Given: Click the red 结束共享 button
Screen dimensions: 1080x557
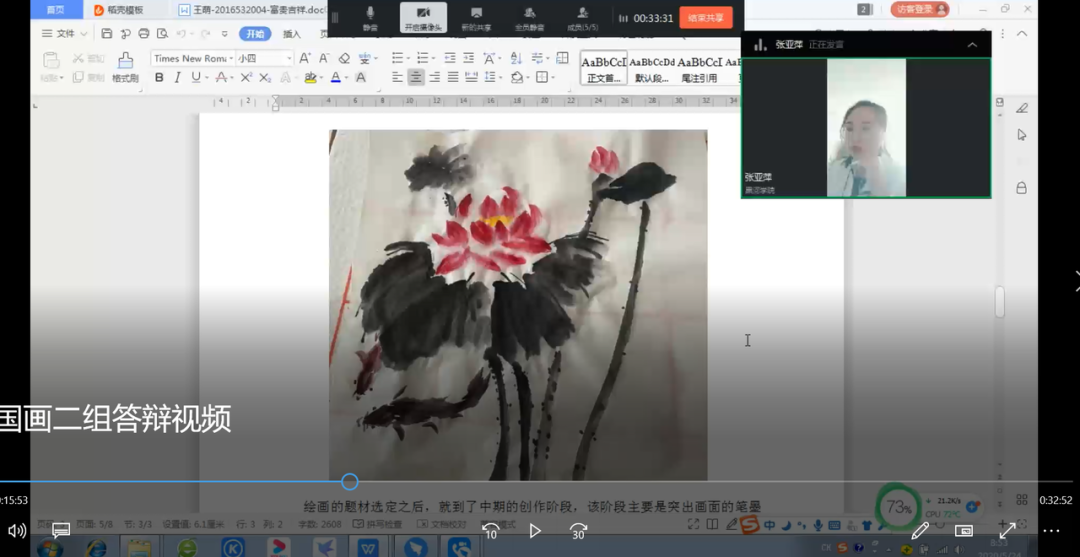Looking at the screenshot, I should coord(705,18).
